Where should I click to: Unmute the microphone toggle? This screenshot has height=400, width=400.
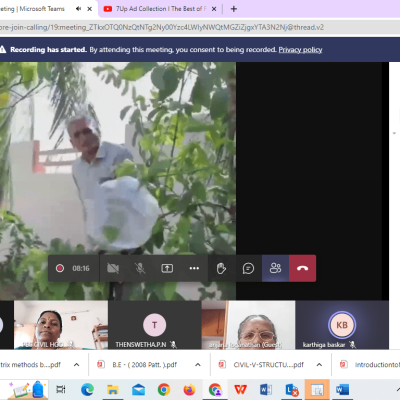[140, 268]
